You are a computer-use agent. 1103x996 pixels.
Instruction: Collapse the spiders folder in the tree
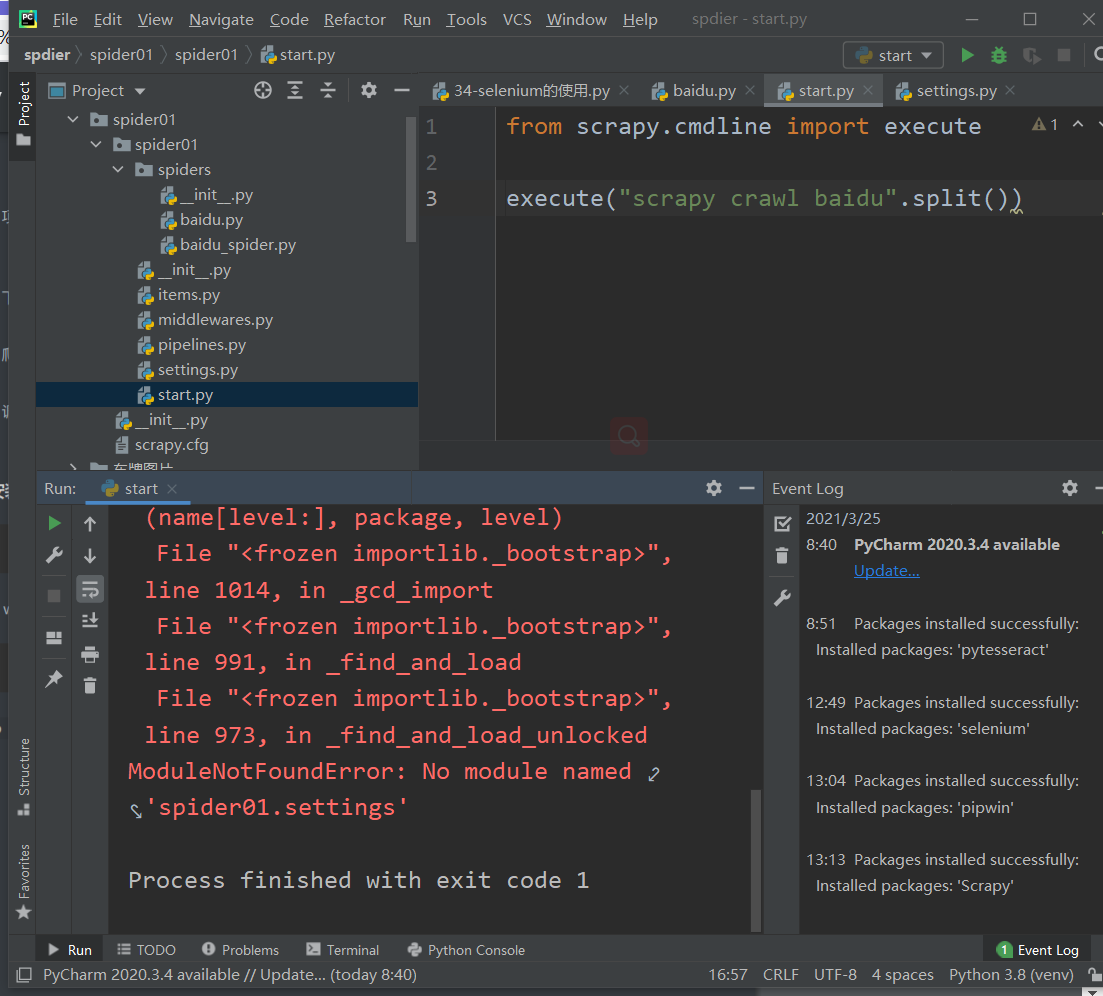click(118, 170)
